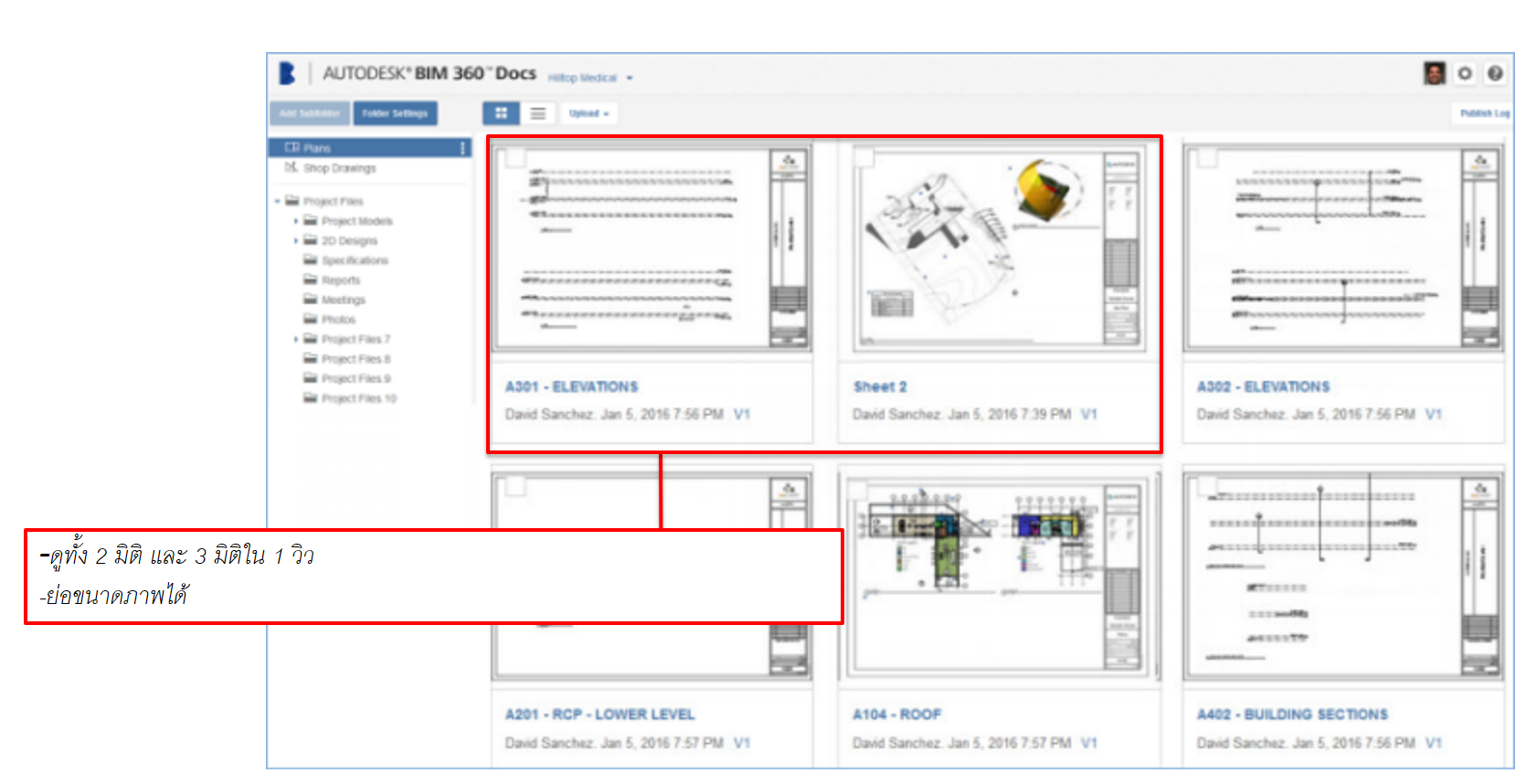
Task: Open the Publish Log
Action: [1484, 113]
